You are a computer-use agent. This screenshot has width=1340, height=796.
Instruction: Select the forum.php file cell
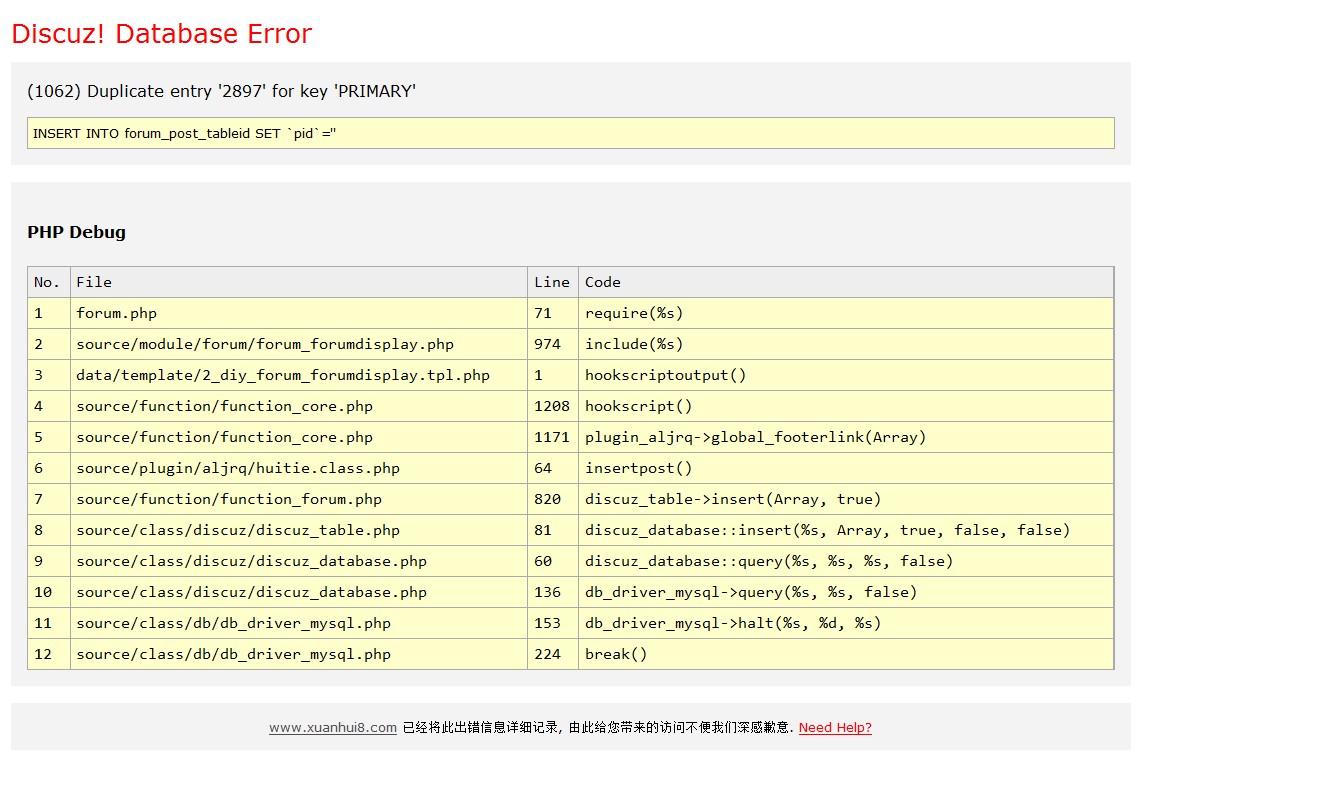click(x=299, y=313)
